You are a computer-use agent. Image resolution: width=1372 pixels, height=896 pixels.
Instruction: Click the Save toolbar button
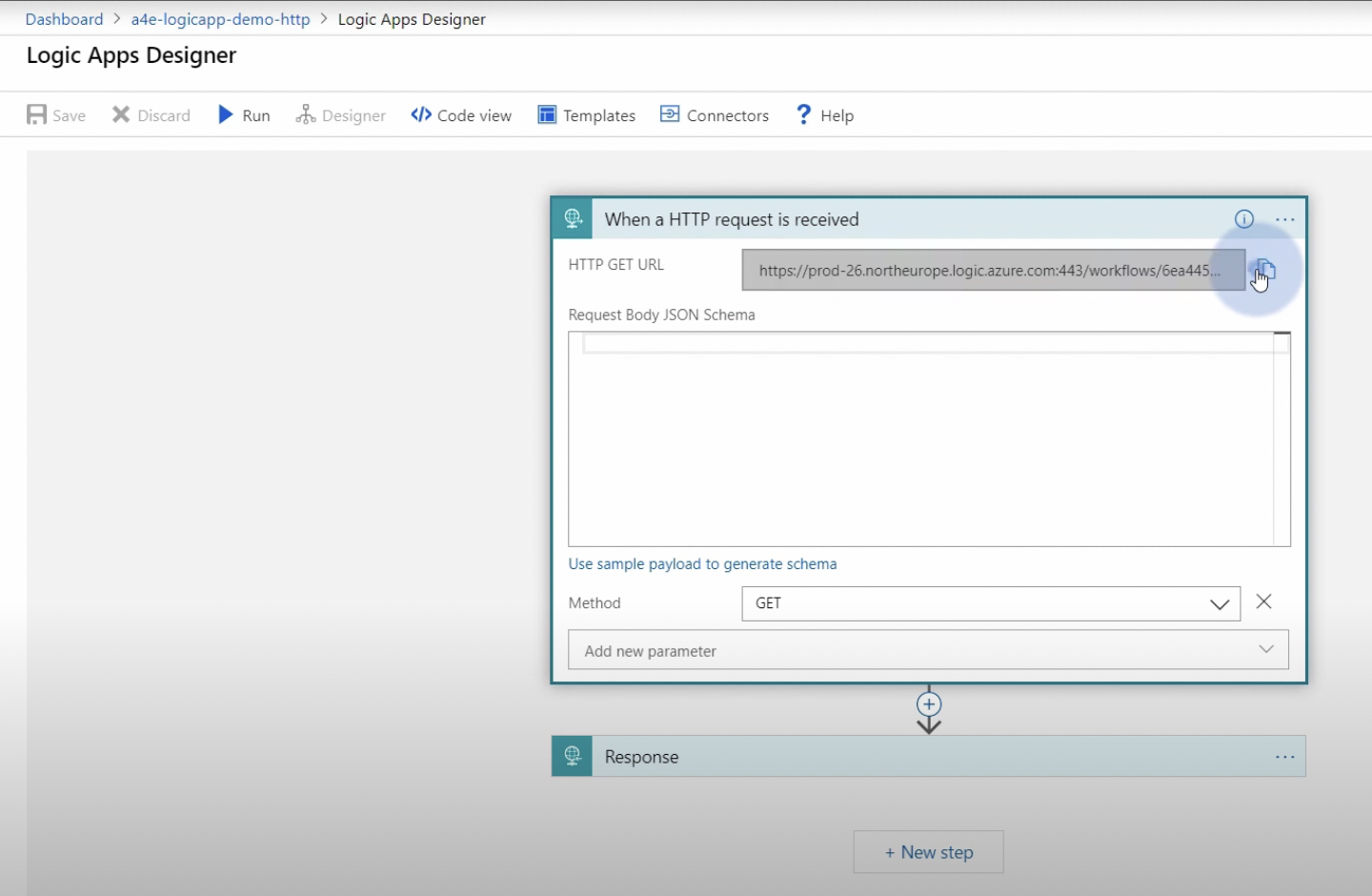(x=56, y=115)
